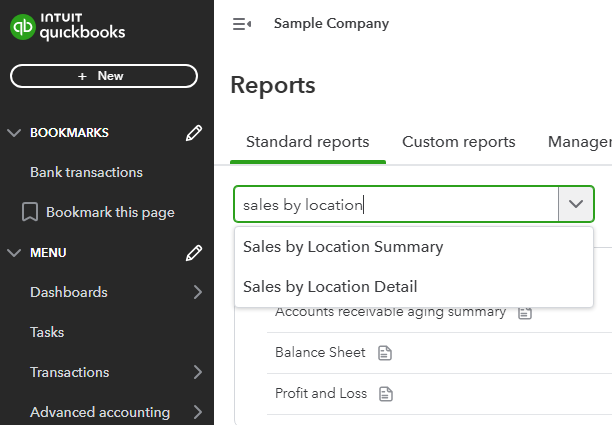Click the Sample Company name

(331, 23)
